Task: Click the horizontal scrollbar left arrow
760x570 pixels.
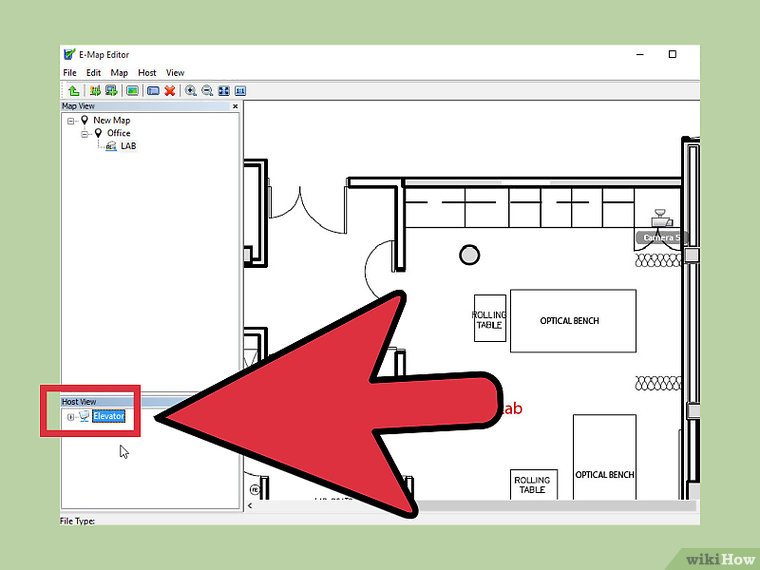Action: coord(249,505)
